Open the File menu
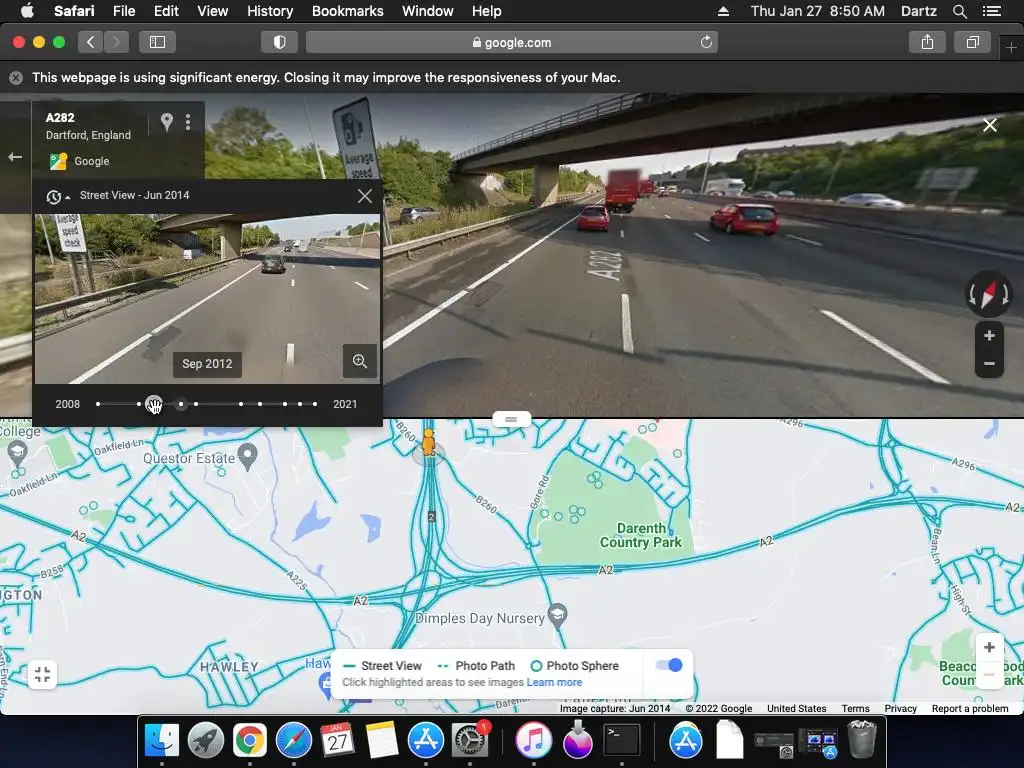The height and width of the screenshot is (768, 1024). 123,11
